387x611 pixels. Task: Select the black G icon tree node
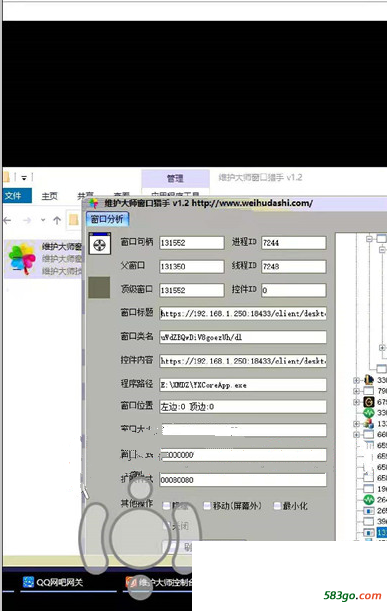369,401
